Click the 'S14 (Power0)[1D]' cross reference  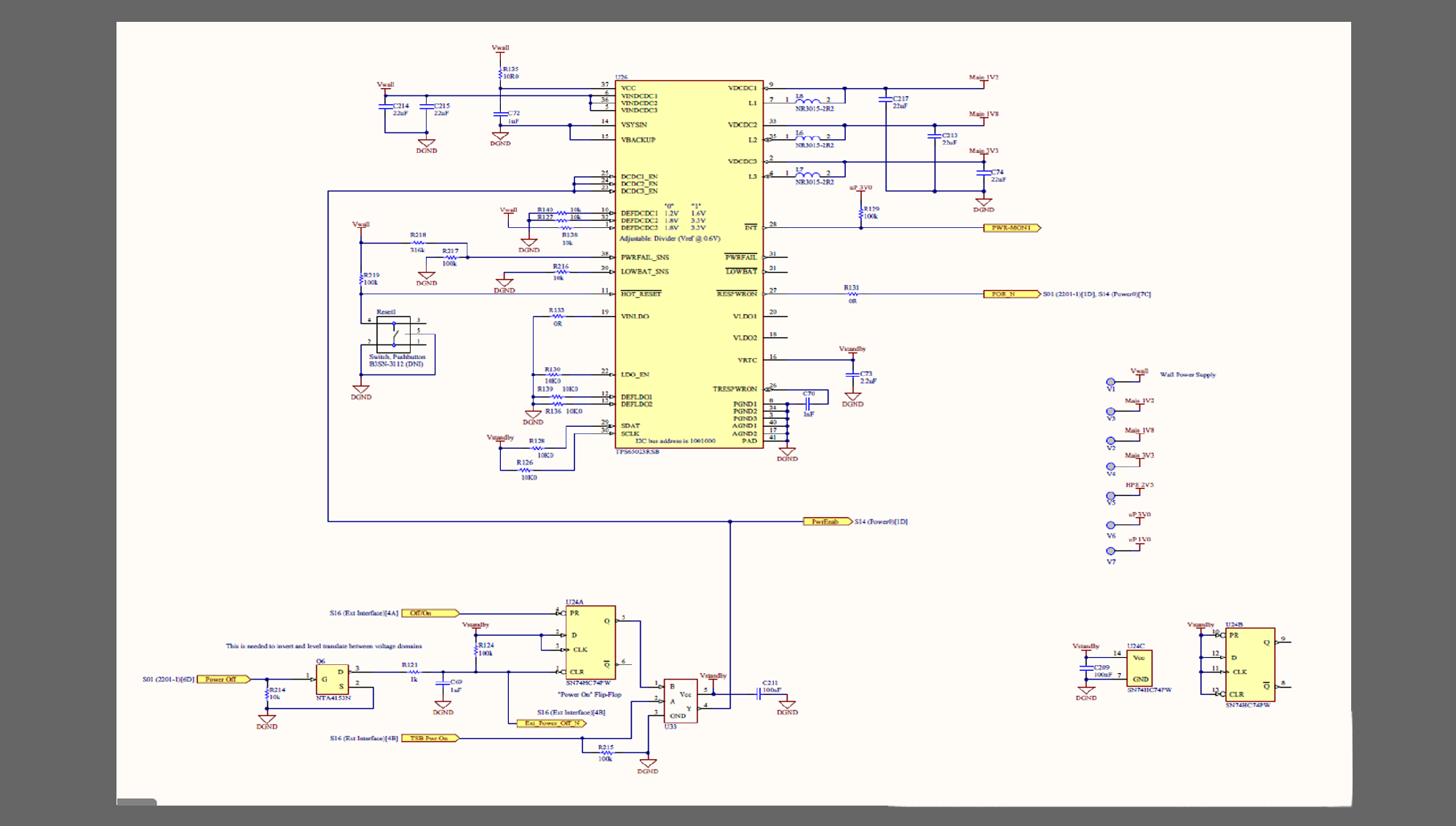881,522
